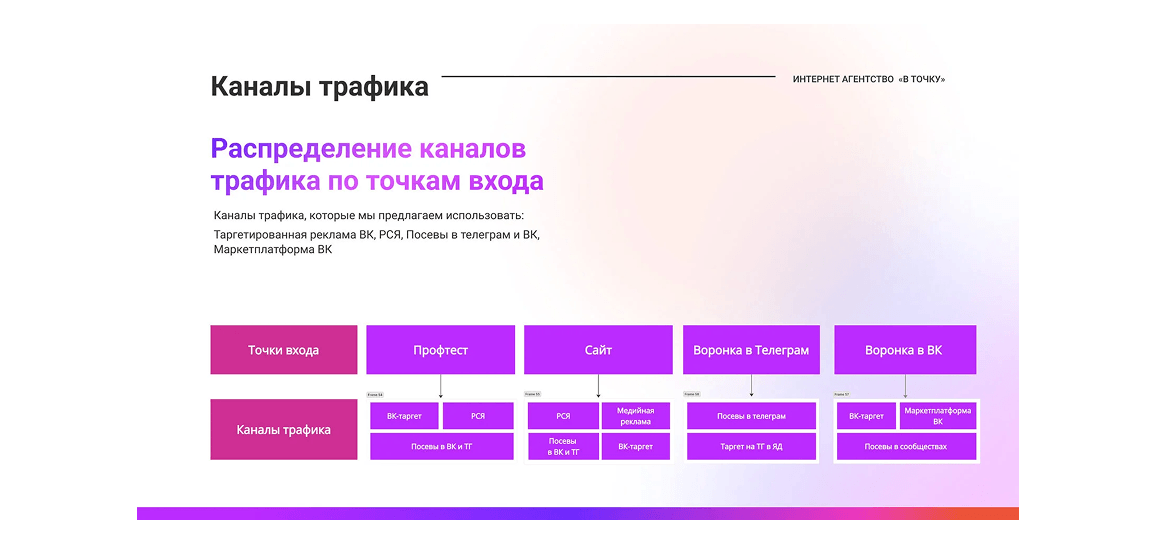Click the pink Каналы трафика row label
Screen dimensions: 1155x544
[x=284, y=430]
